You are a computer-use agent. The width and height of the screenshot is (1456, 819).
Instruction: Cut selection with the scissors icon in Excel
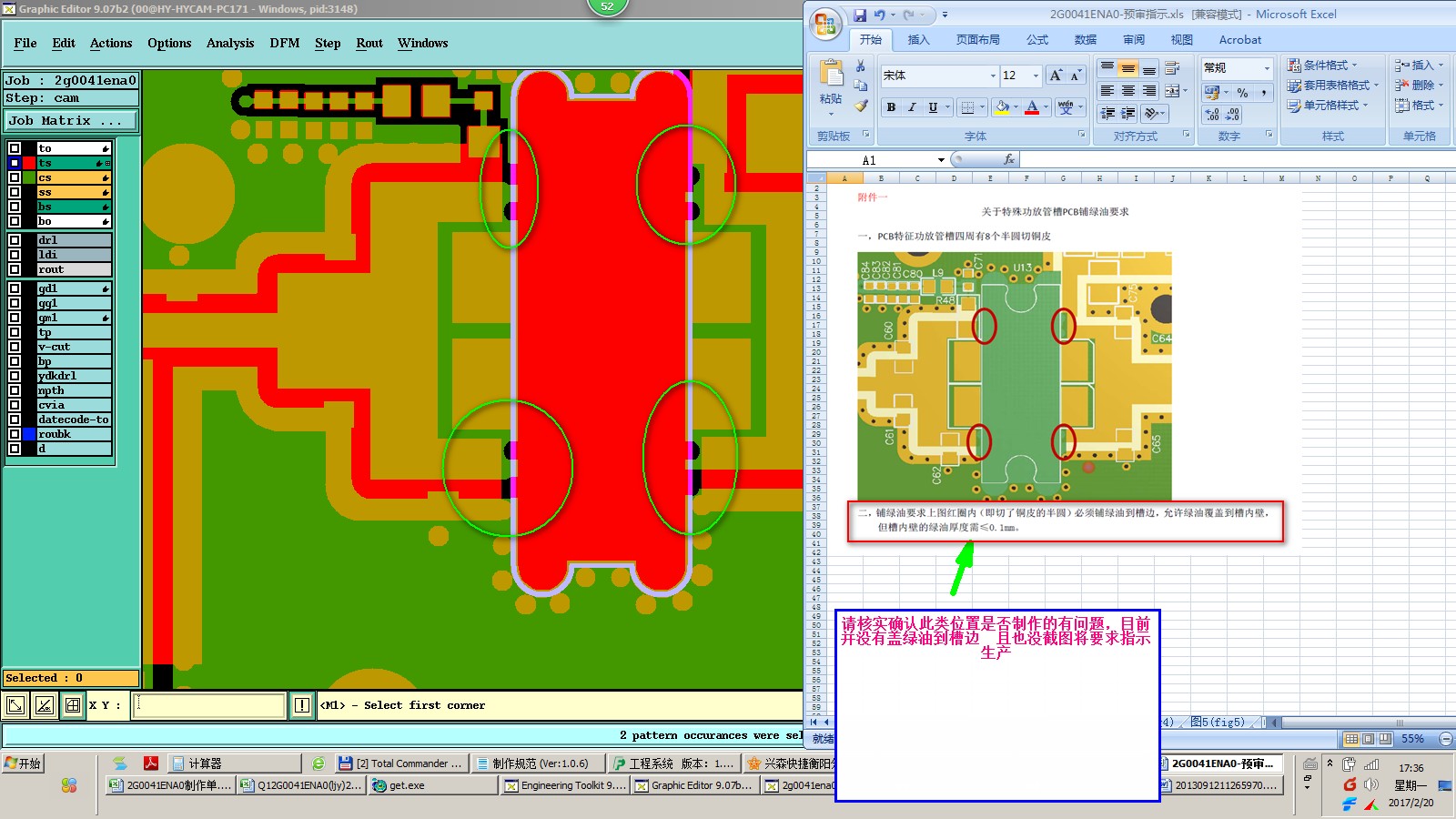pos(861,66)
